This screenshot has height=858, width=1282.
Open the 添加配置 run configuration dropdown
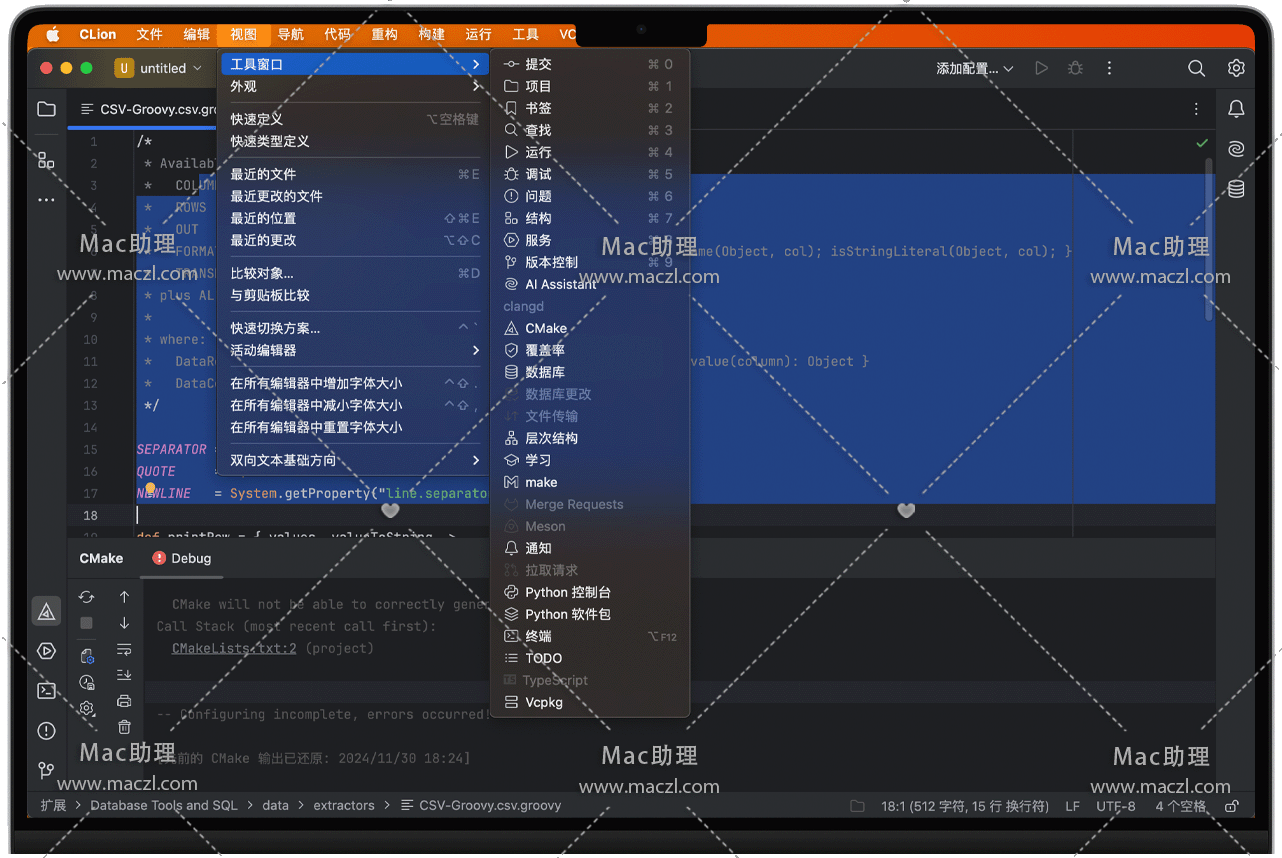[974, 68]
